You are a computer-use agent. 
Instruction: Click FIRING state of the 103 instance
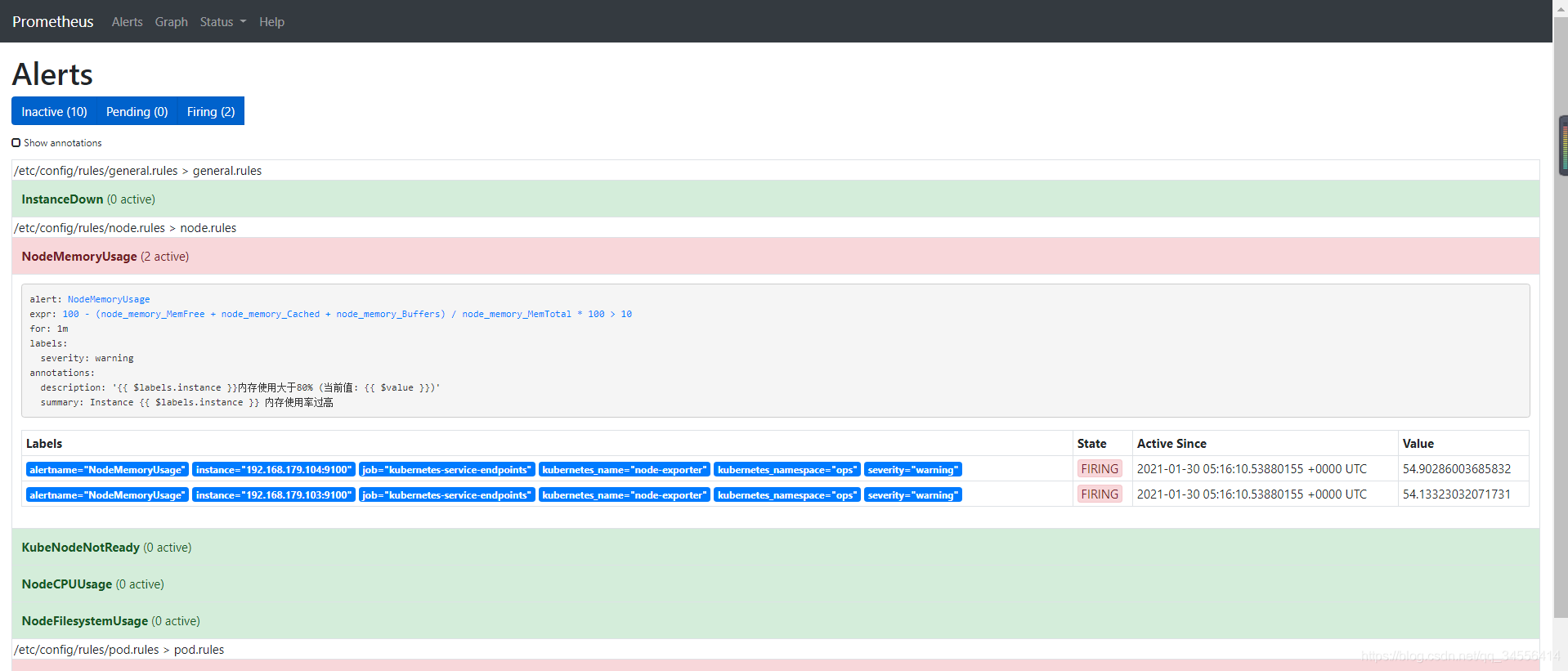pyautogui.click(x=1100, y=494)
